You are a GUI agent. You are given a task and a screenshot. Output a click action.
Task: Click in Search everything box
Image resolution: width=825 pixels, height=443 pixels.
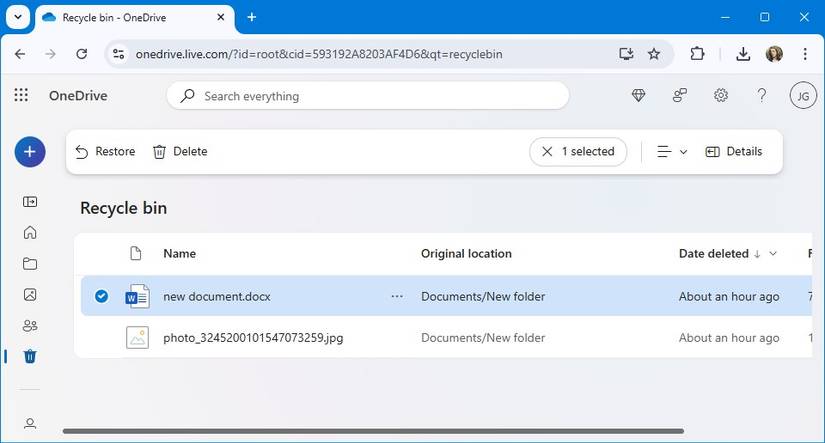[x=368, y=96]
